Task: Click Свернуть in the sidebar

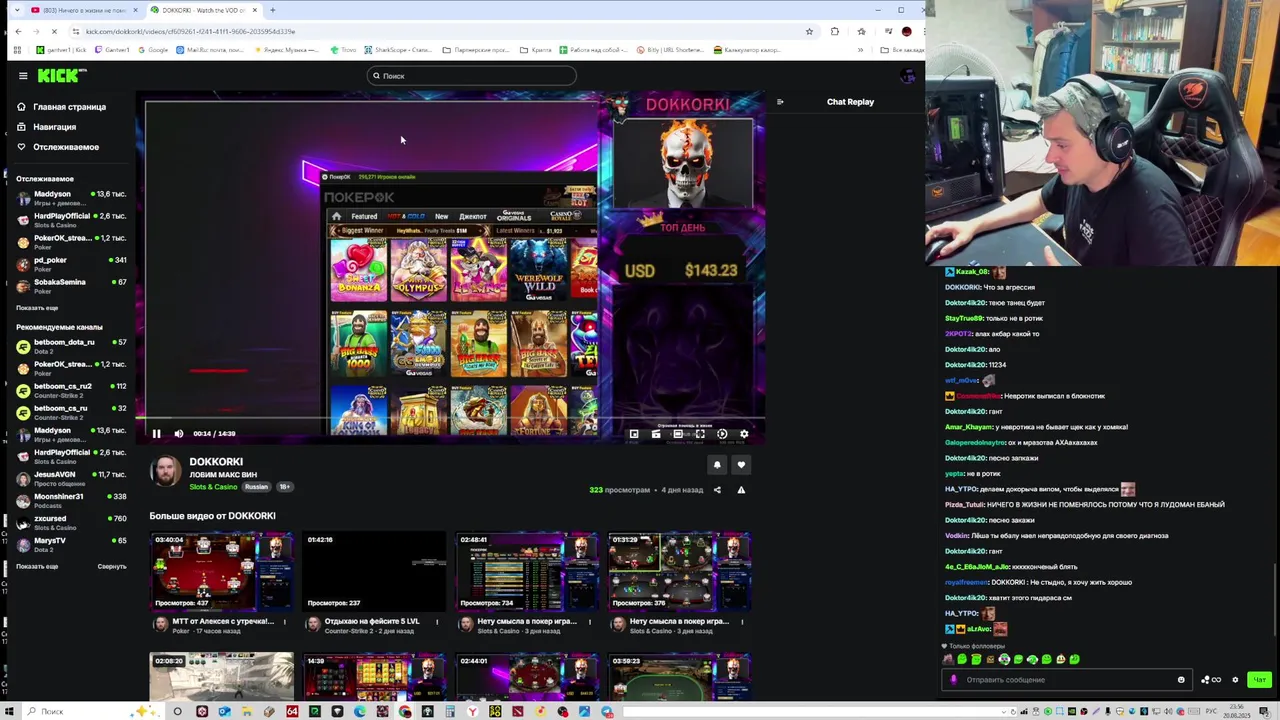Action: (x=112, y=566)
